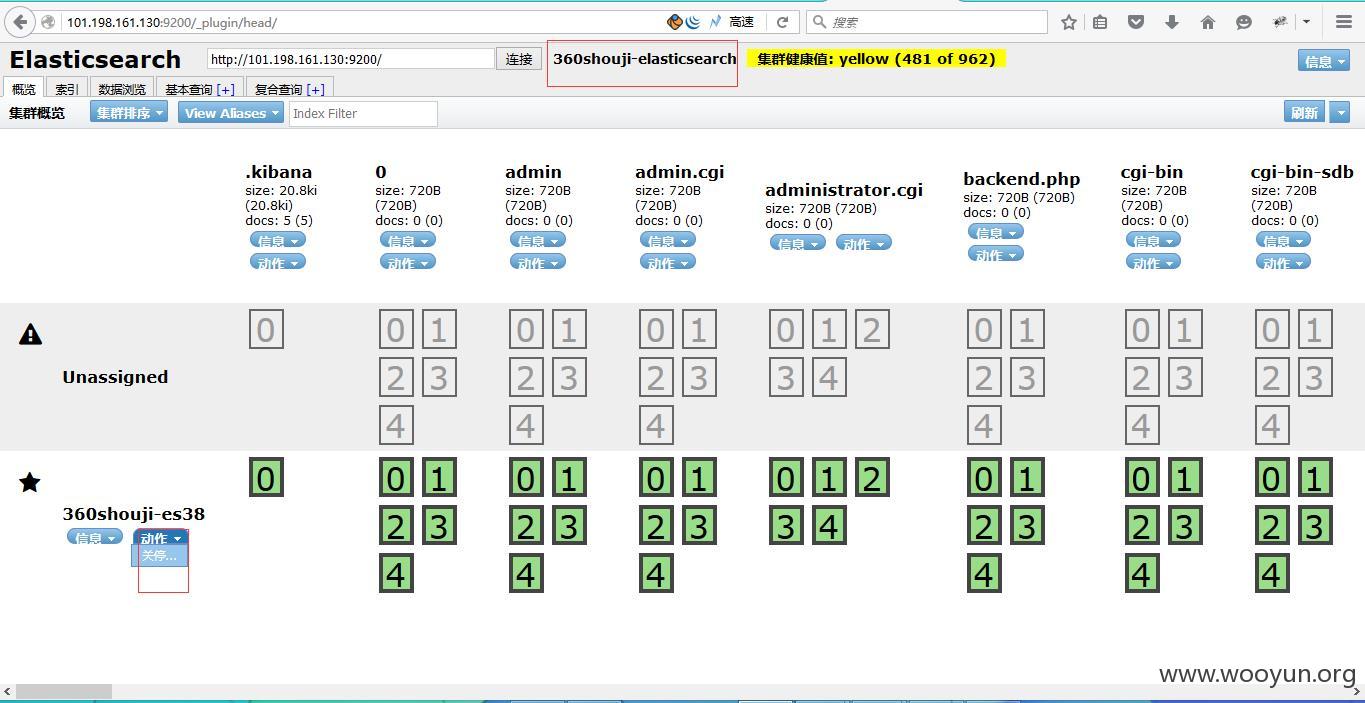Click the Unassigned row label

point(115,377)
